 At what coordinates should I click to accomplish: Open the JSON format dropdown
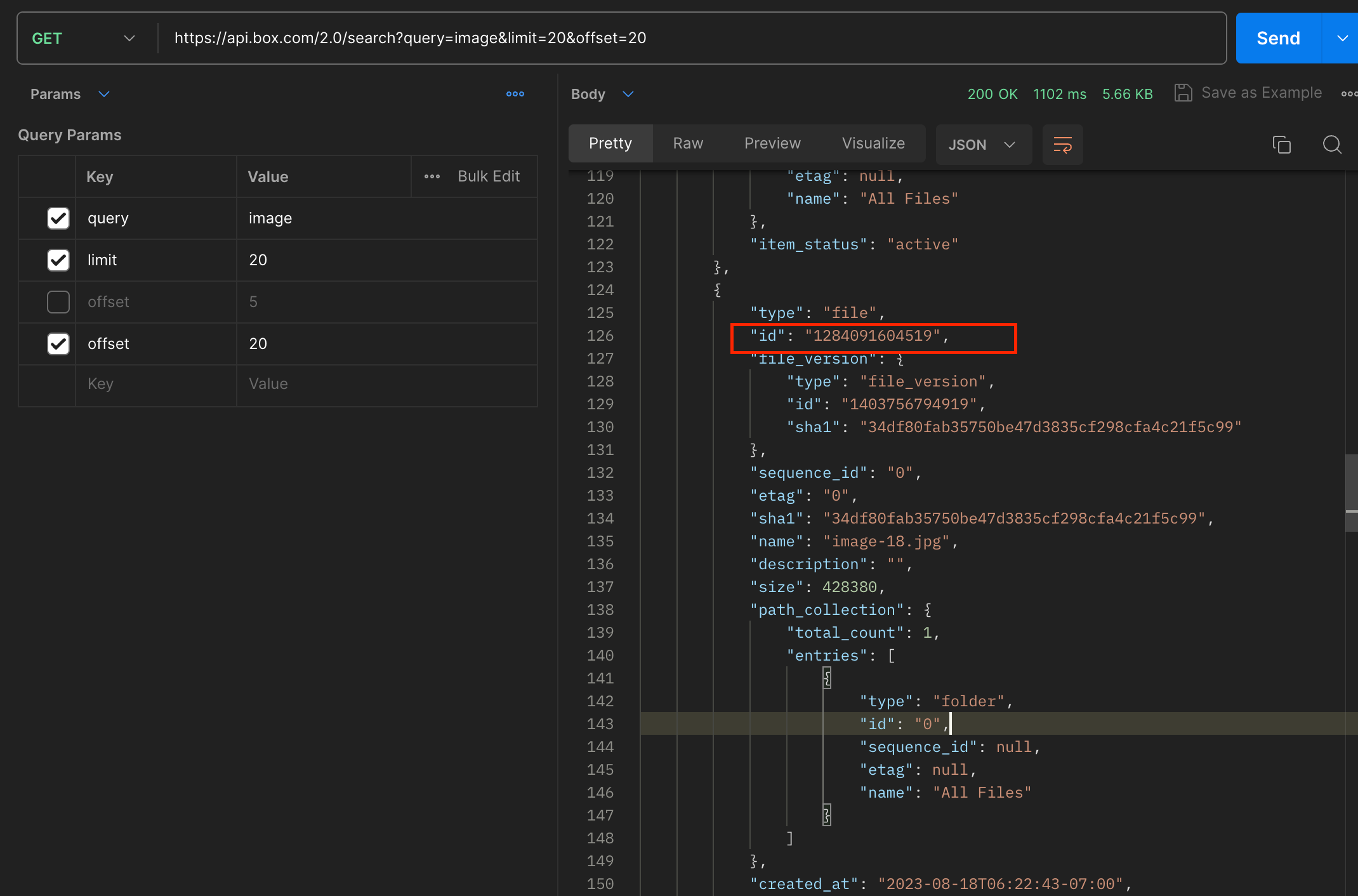(984, 145)
